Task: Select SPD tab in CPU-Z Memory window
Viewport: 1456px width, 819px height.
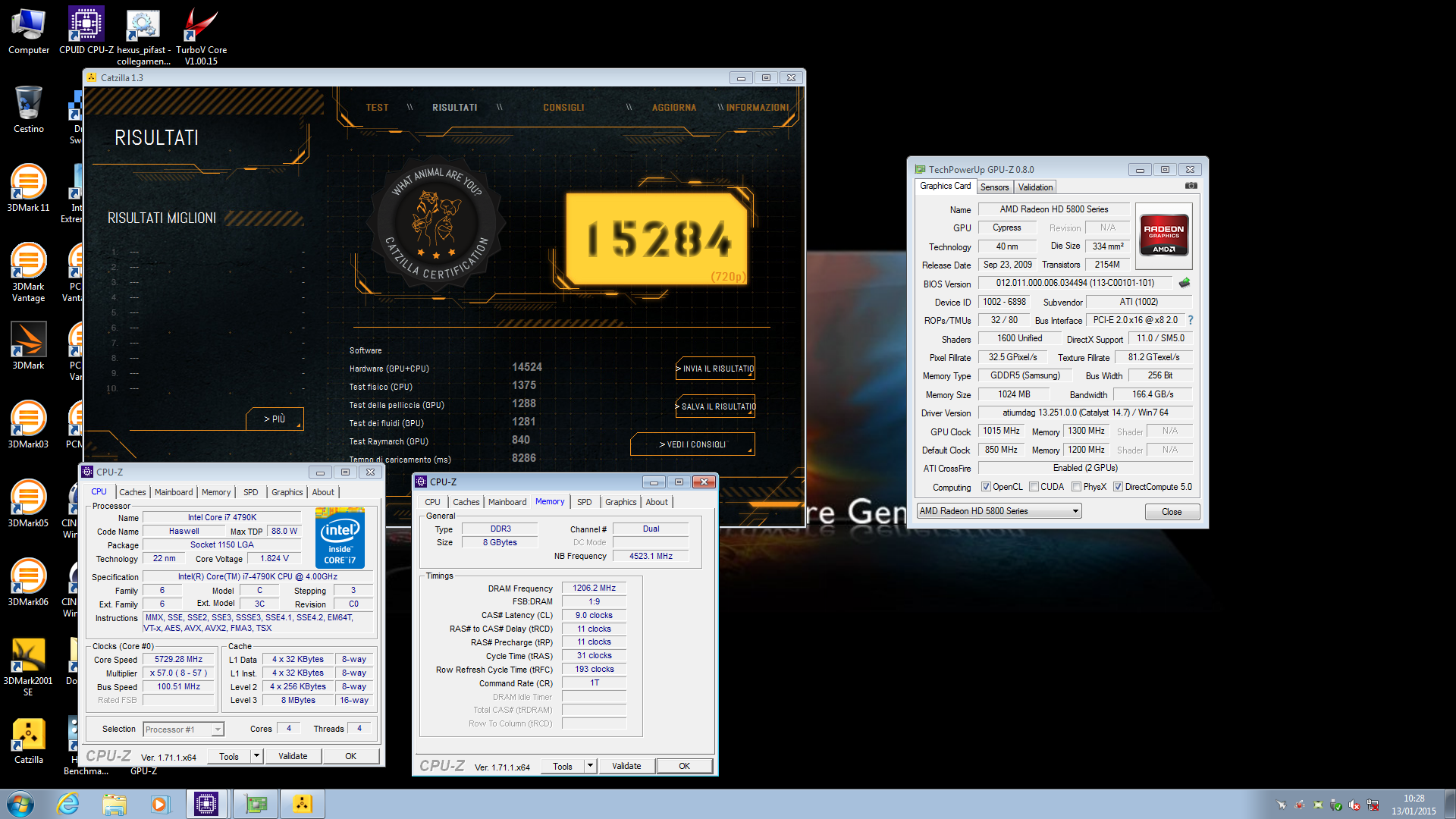Action: click(x=584, y=502)
